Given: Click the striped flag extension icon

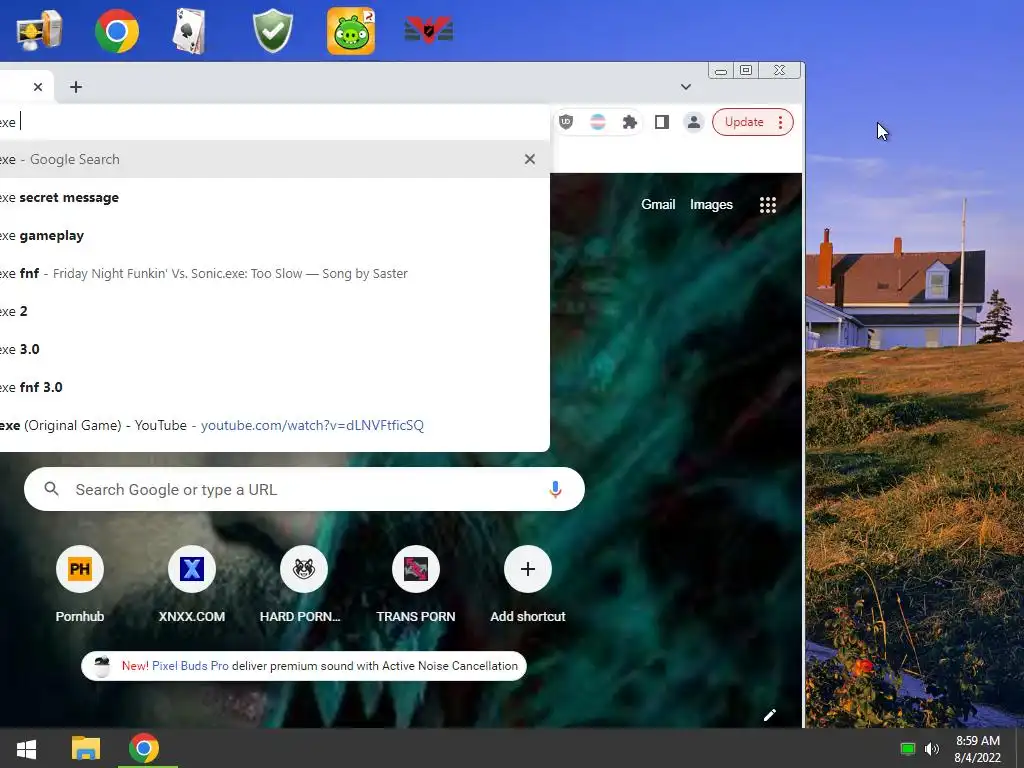Looking at the screenshot, I should pyautogui.click(x=598, y=122).
